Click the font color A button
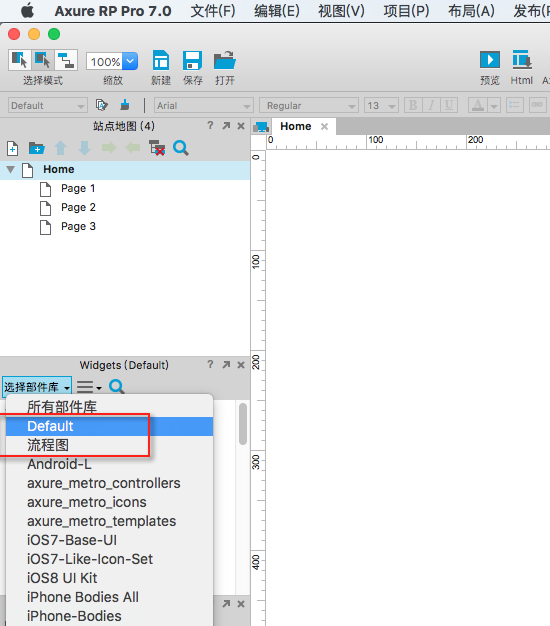 coord(478,105)
